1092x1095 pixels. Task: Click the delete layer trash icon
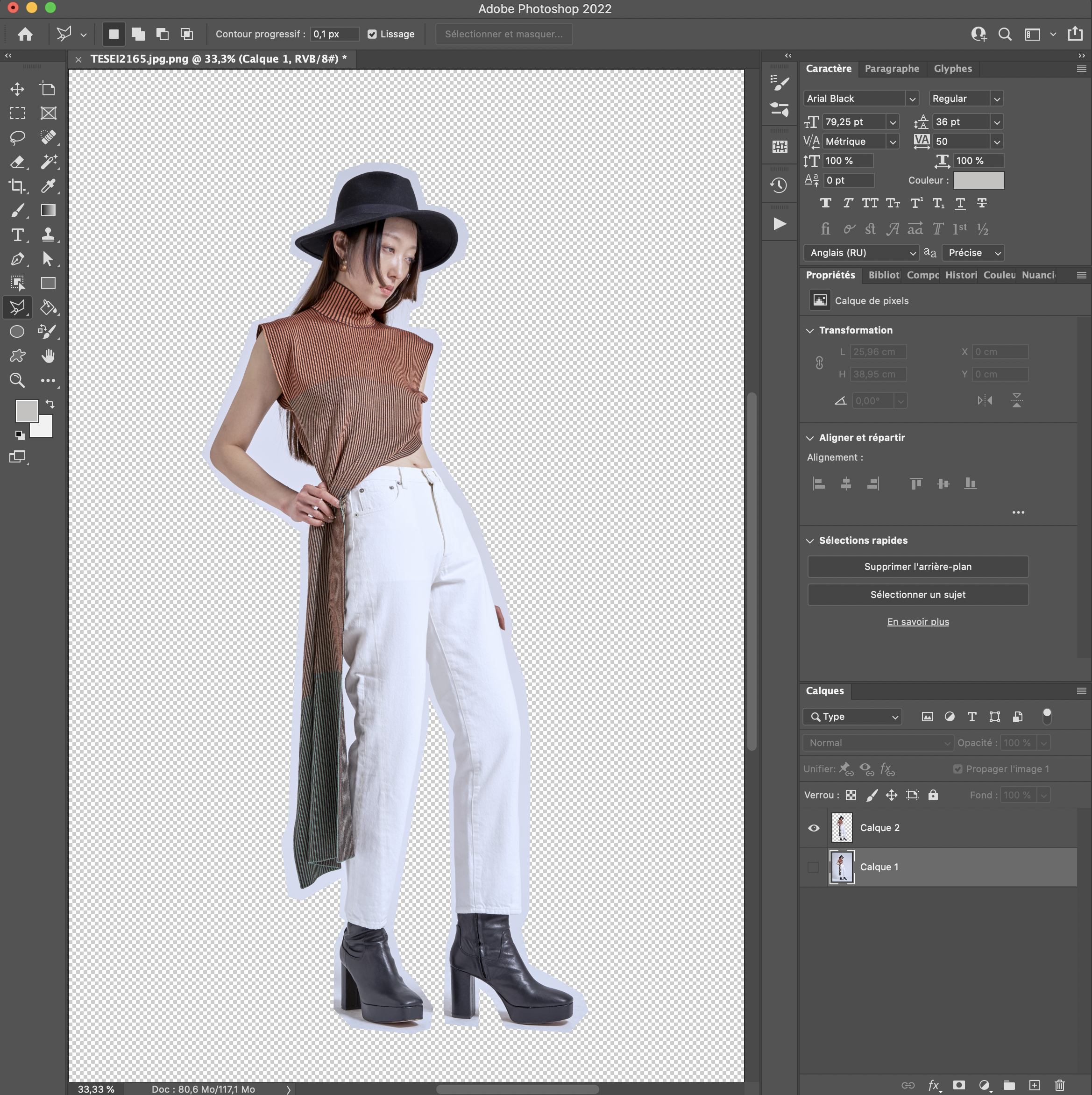(x=1059, y=1085)
